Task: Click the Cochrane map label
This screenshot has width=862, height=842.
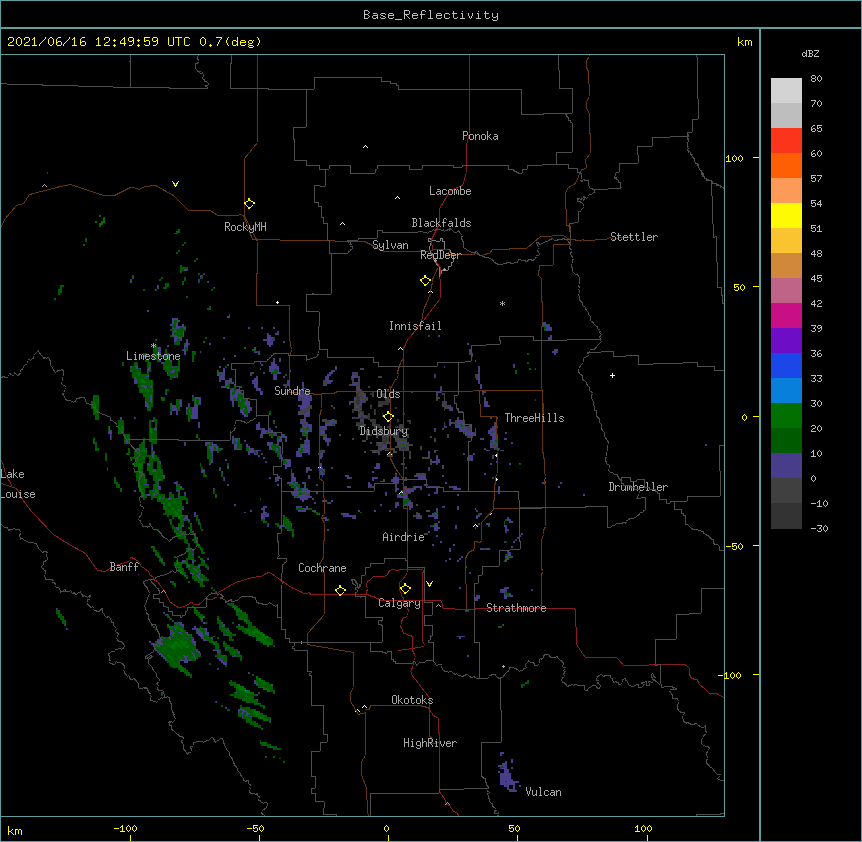Action: (322, 568)
